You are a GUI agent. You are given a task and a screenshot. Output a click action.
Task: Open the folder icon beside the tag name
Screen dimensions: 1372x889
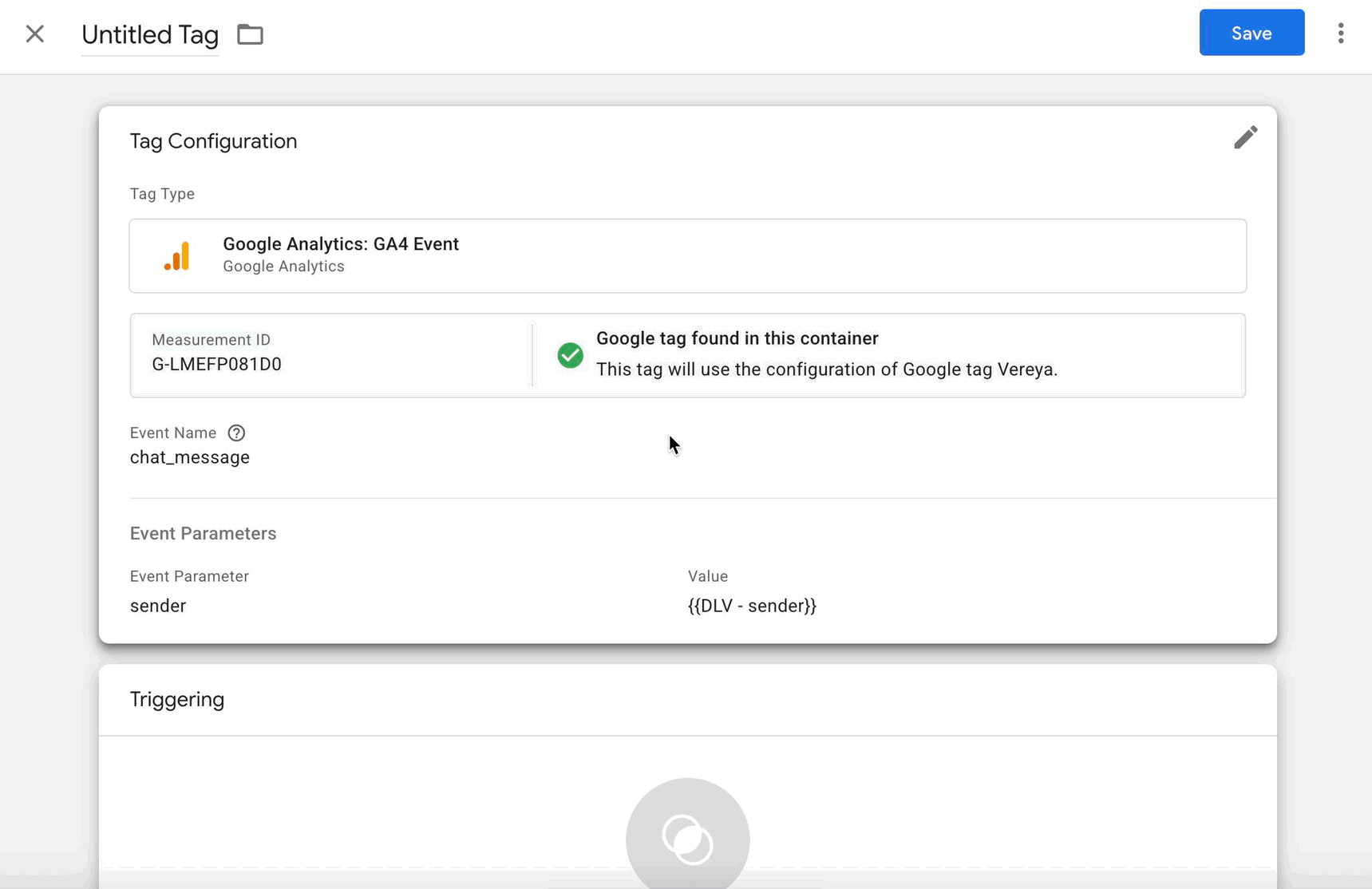[250, 34]
